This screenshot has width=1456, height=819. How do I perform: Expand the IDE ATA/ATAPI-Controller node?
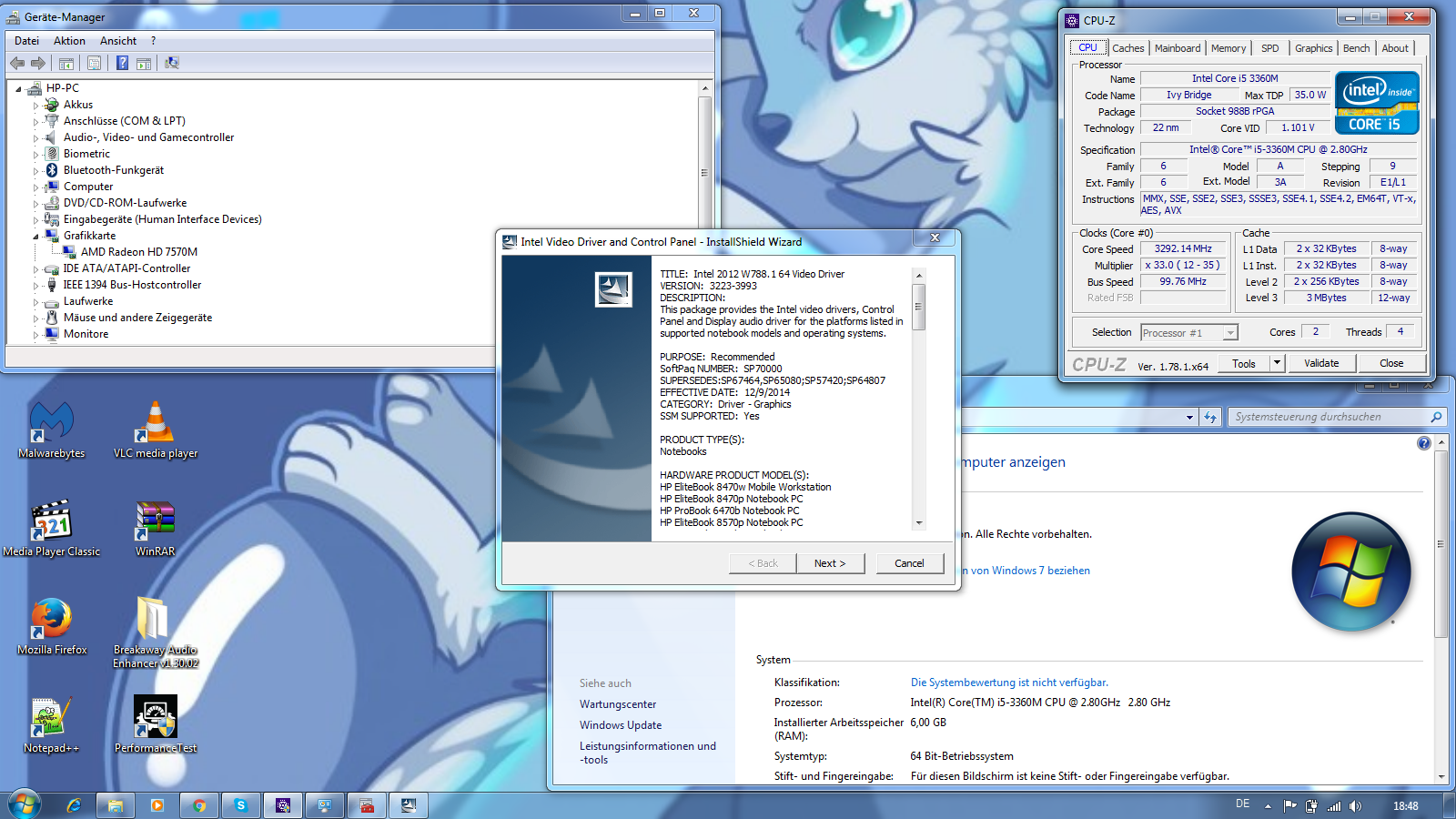(x=35, y=269)
